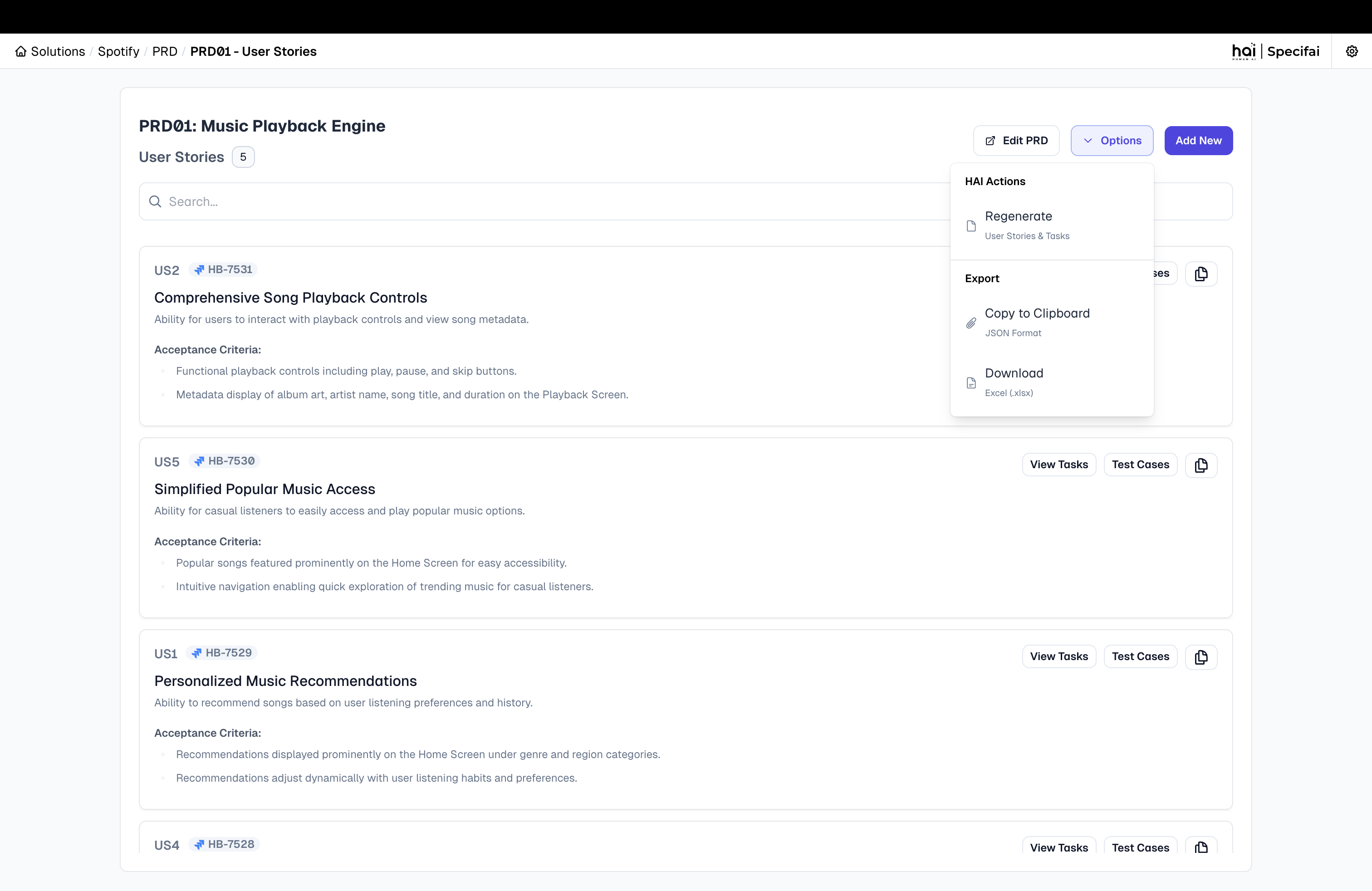
Task: Click the search magnifier icon
Action: (x=155, y=201)
